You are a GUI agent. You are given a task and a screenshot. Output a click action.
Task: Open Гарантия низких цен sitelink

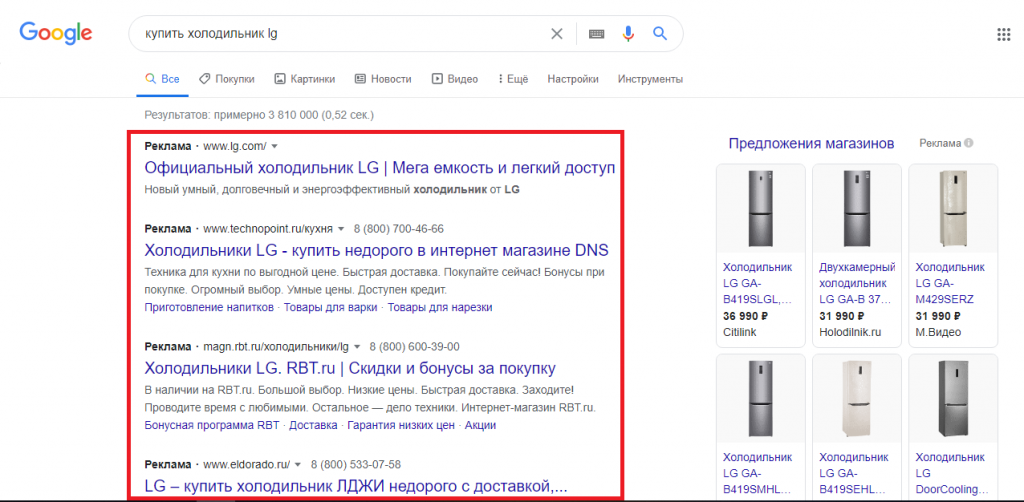[400, 425]
